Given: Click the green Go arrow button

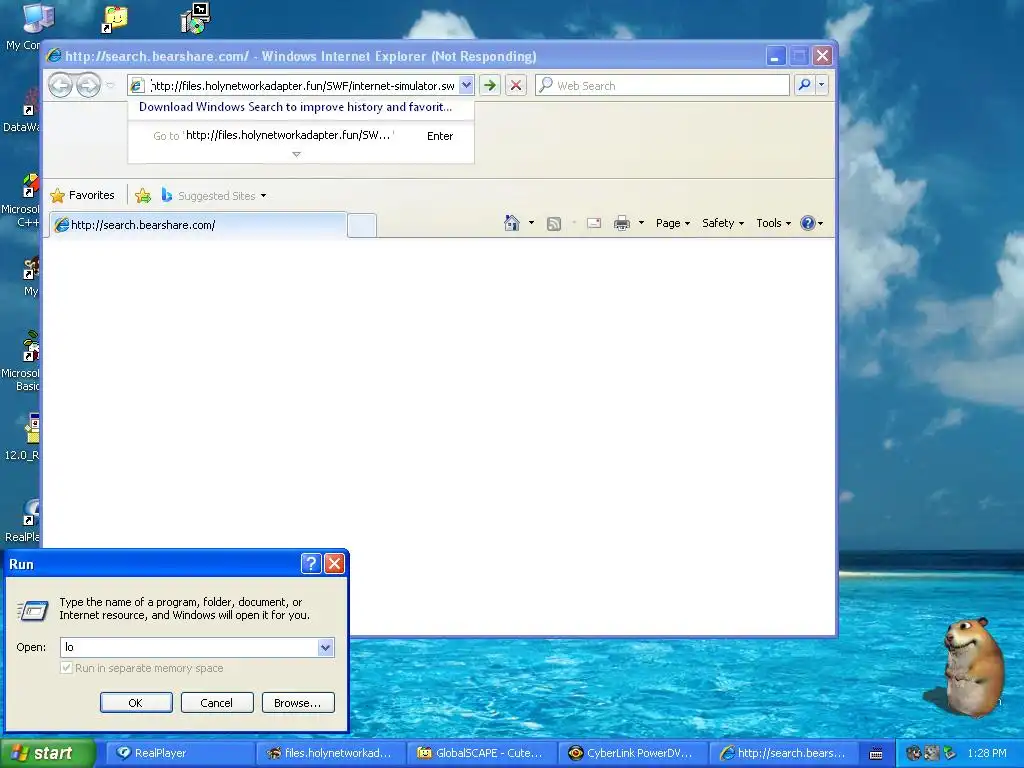Looking at the screenshot, I should pyautogui.click(x=490, y=86).
